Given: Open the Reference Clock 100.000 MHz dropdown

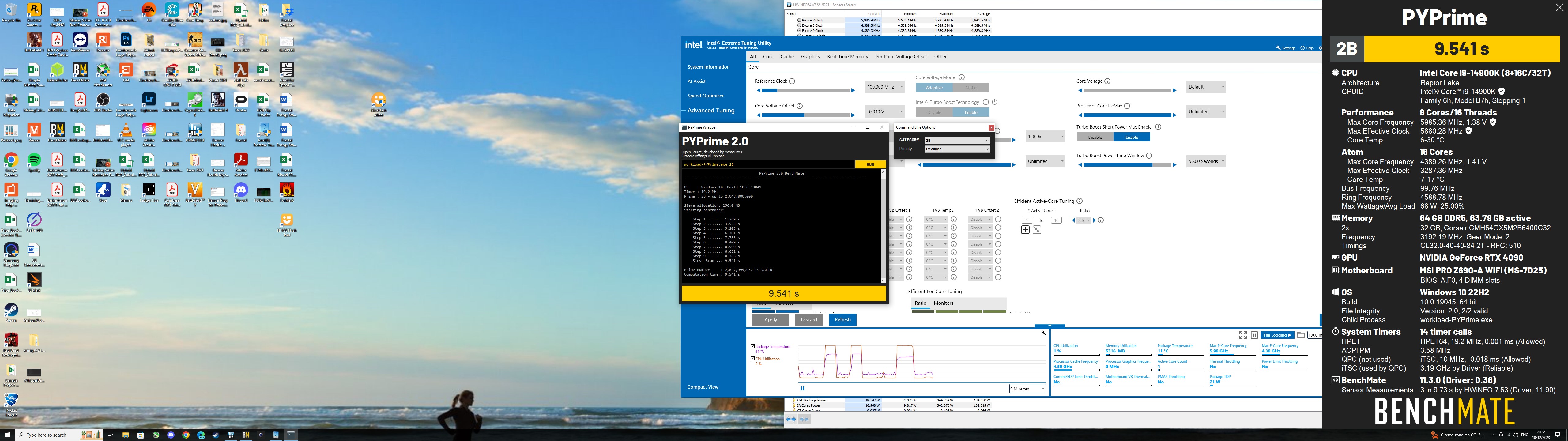Looking at the screenshot, I should (884, 87).
